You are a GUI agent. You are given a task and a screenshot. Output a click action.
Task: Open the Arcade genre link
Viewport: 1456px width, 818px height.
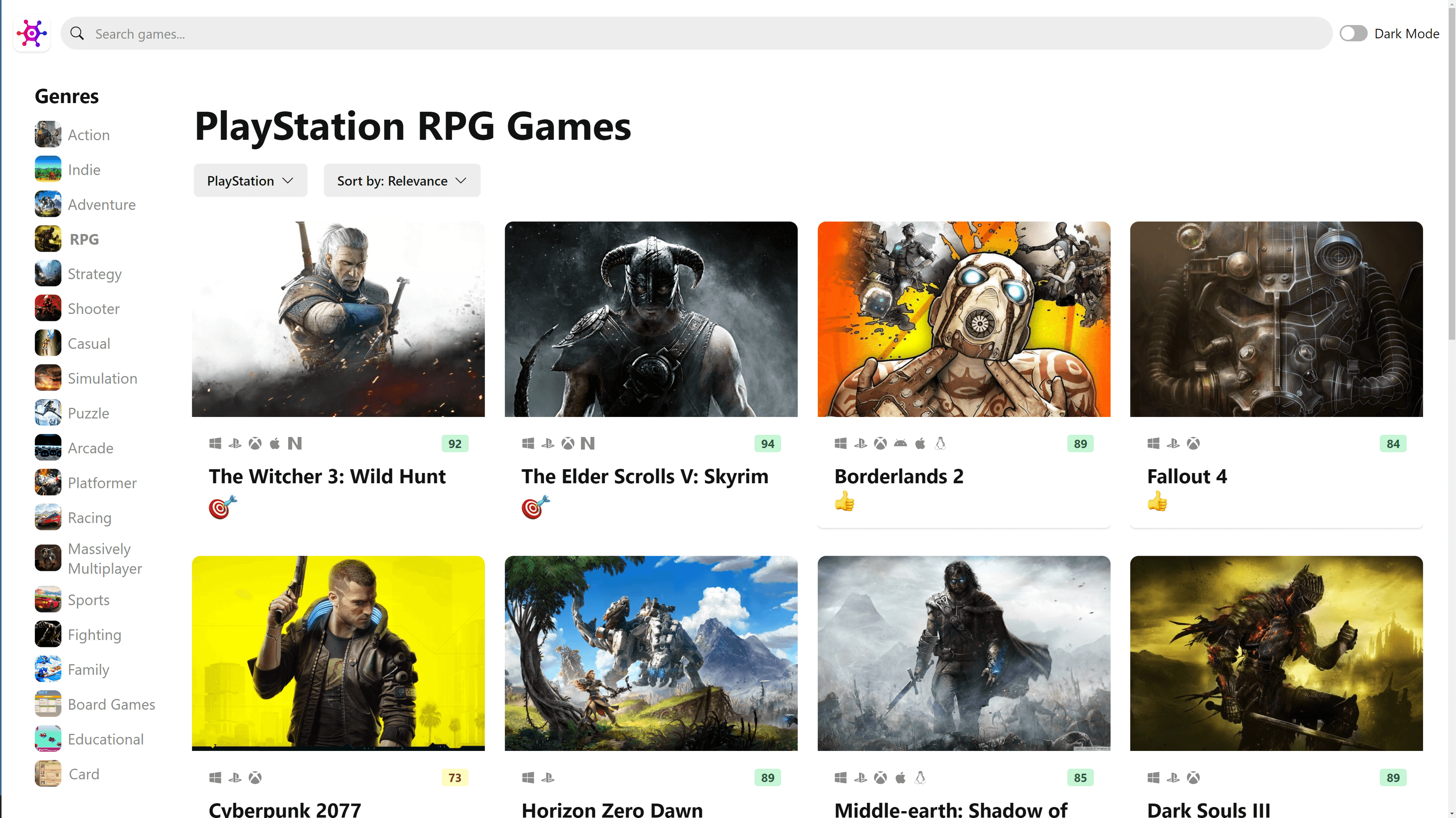(91, 448)
